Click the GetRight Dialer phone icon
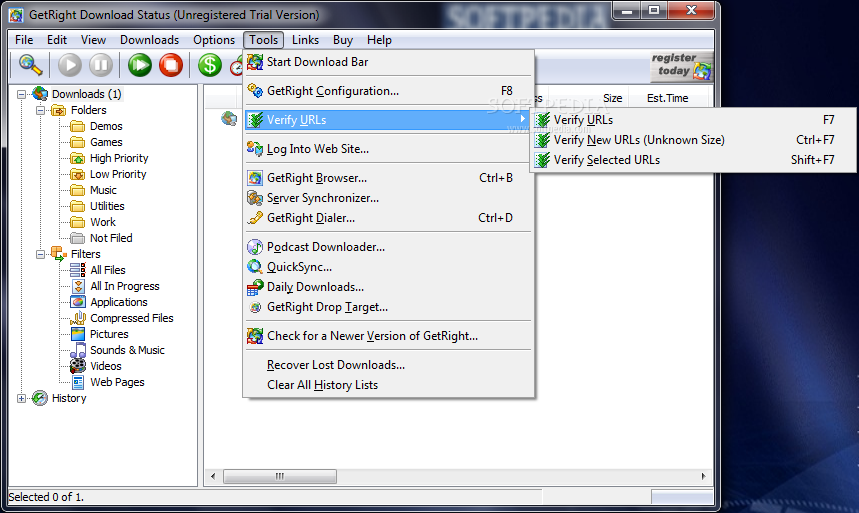This screenshot has height=513, width=859. (255, 218)
